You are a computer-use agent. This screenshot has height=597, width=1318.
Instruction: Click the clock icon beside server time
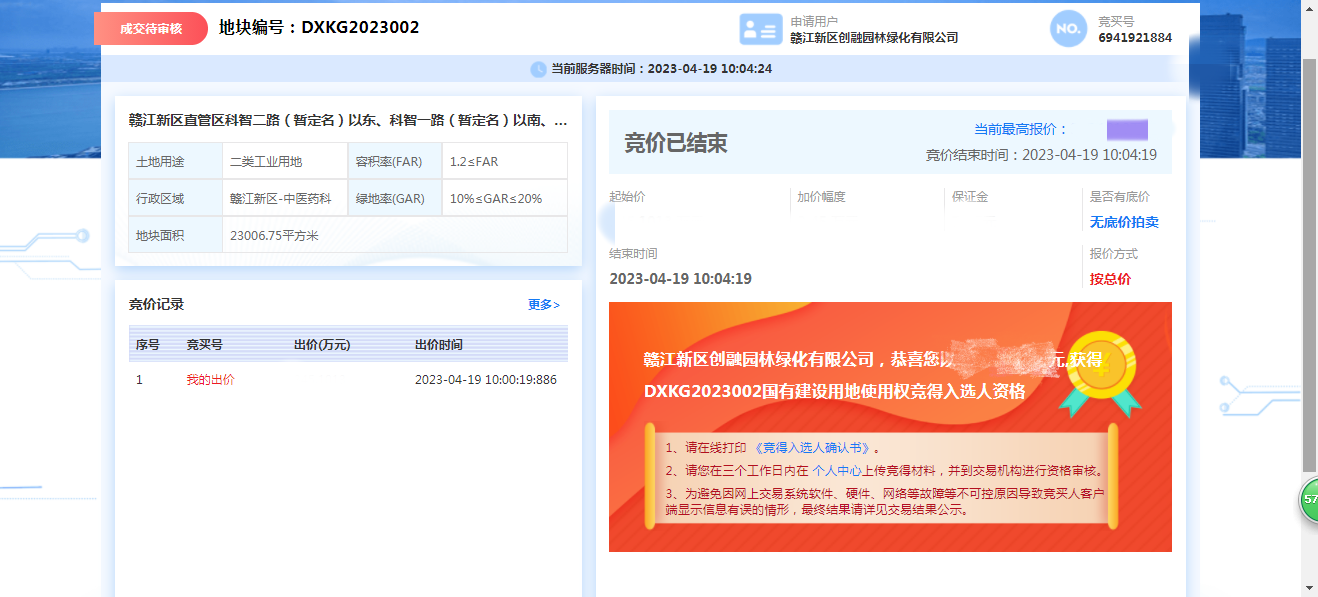[538, 69]
